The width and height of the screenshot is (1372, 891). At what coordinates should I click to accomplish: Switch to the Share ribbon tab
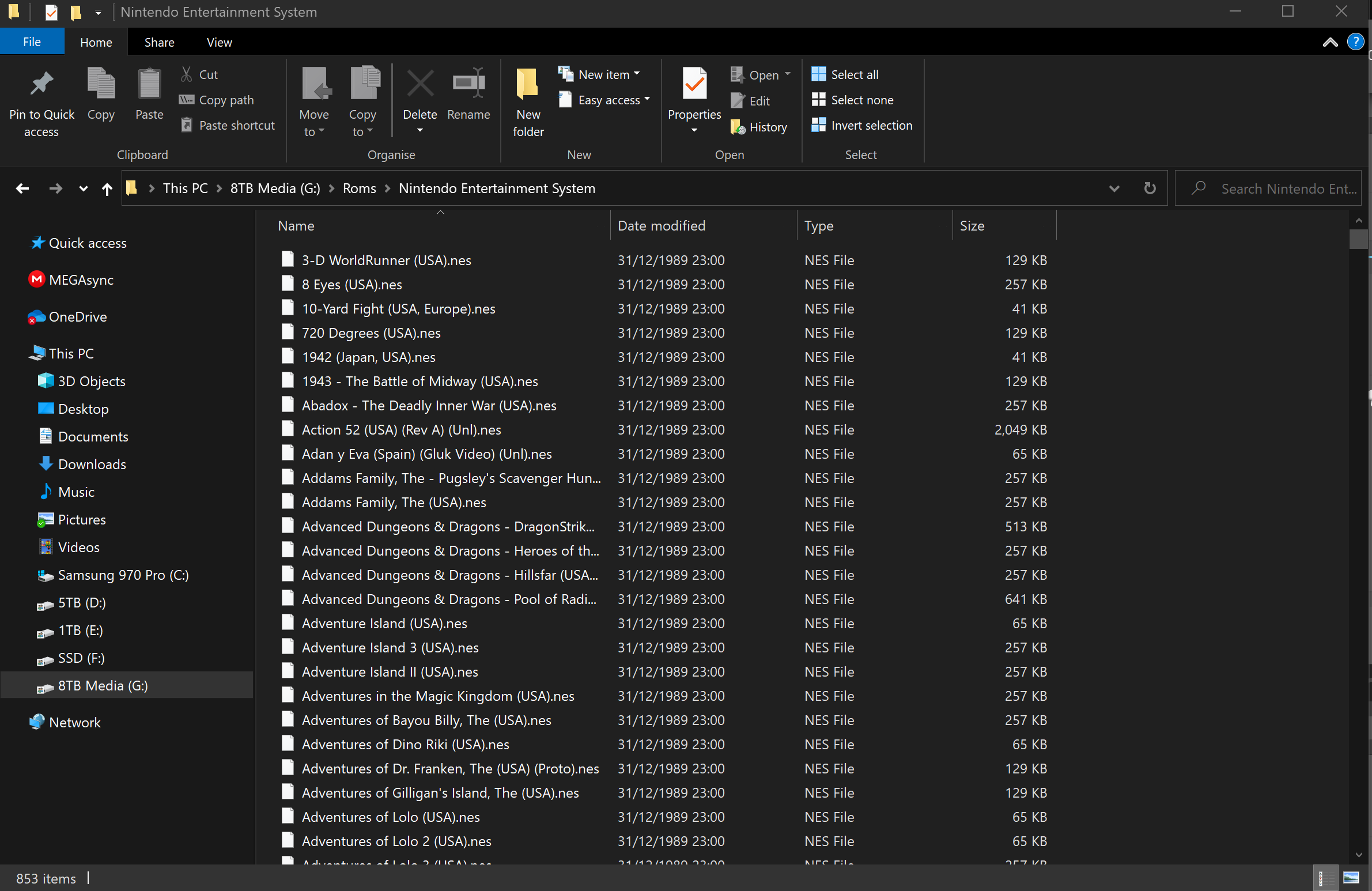click(159, 42)
